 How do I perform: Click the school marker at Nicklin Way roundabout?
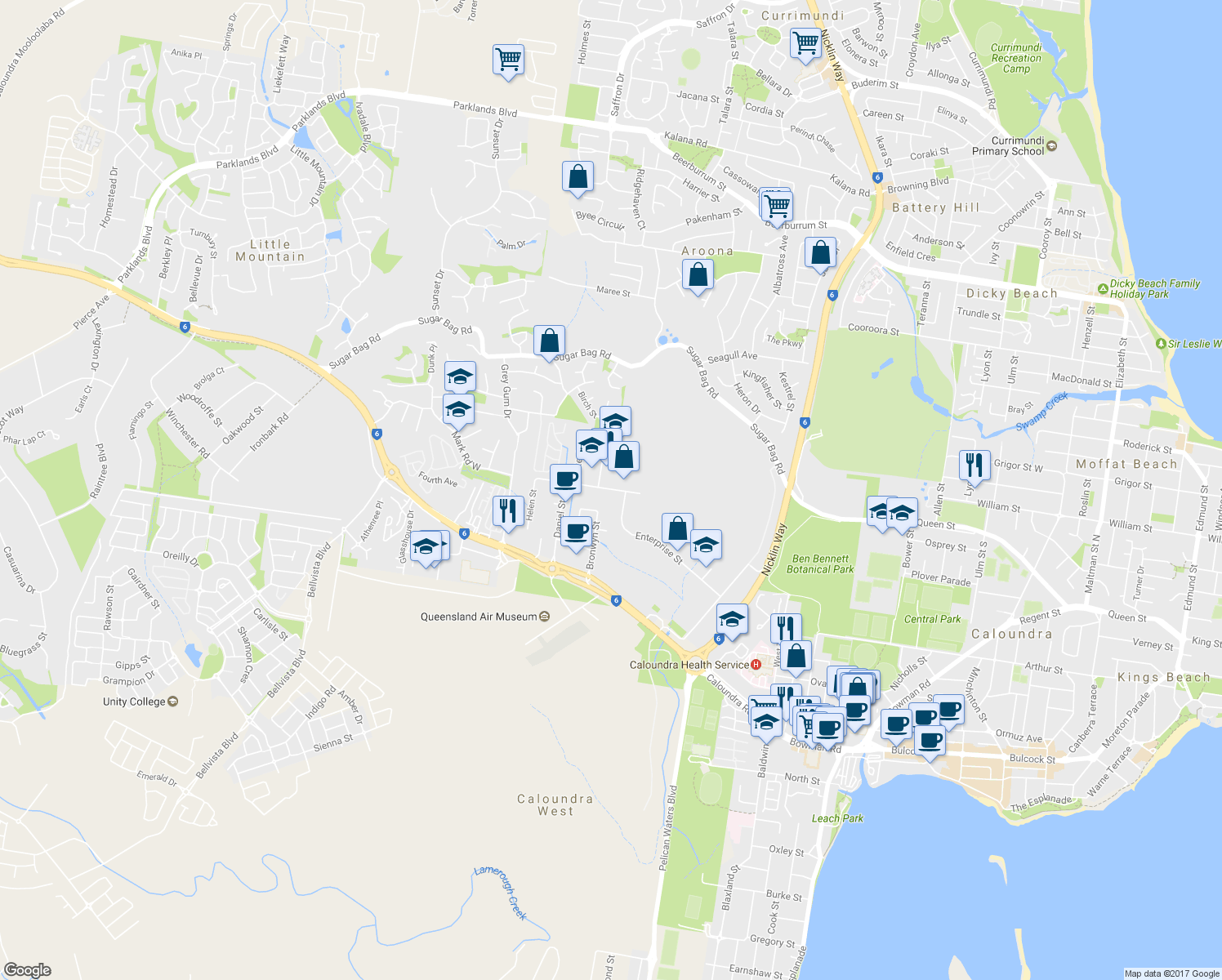732,621
